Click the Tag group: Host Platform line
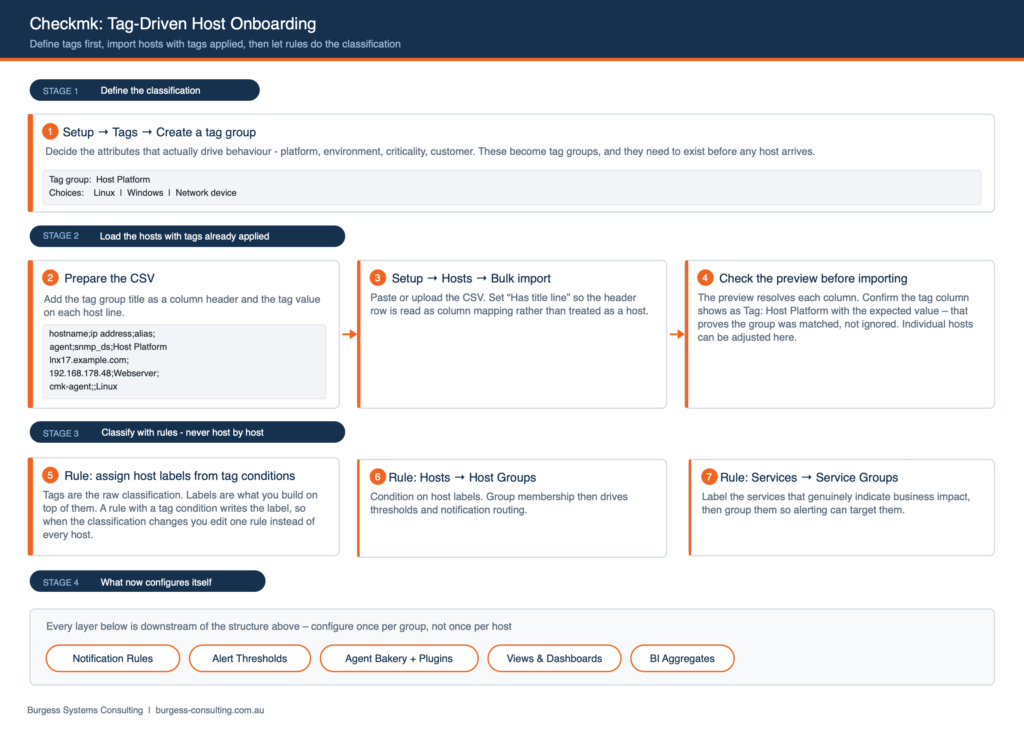Viewport: 1024px width, 731px height. point(99,180)
